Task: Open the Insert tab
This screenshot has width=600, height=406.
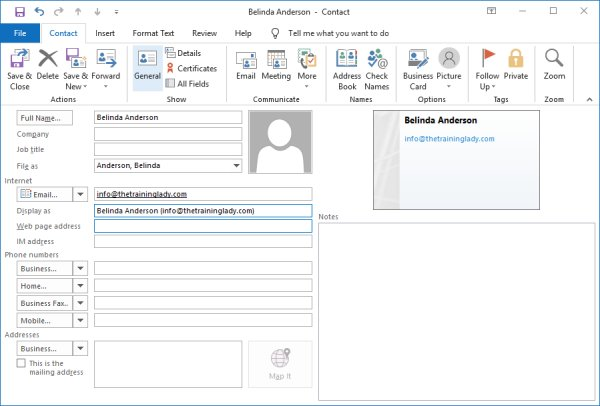Action: pyautogui.click(x=105, y=33)
